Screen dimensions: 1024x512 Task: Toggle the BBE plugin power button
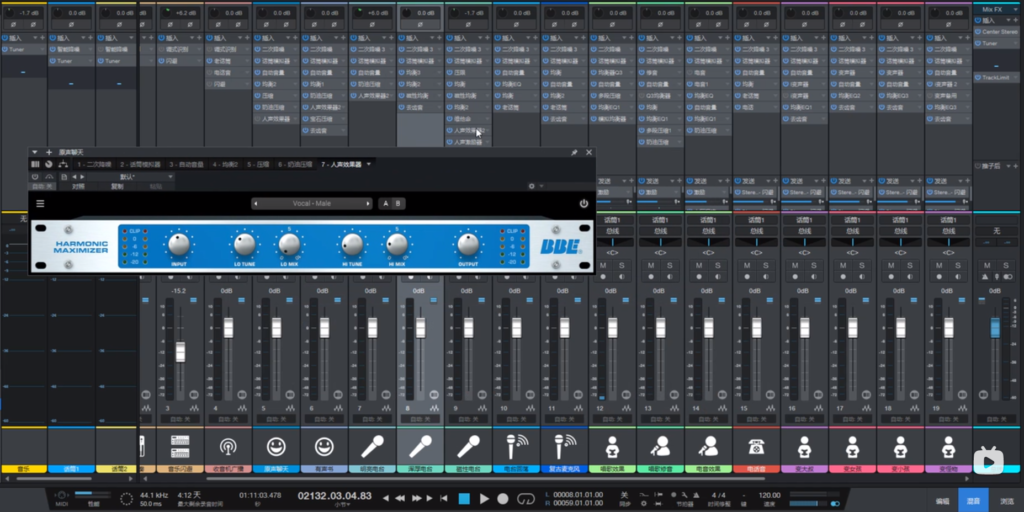[584, 204]
